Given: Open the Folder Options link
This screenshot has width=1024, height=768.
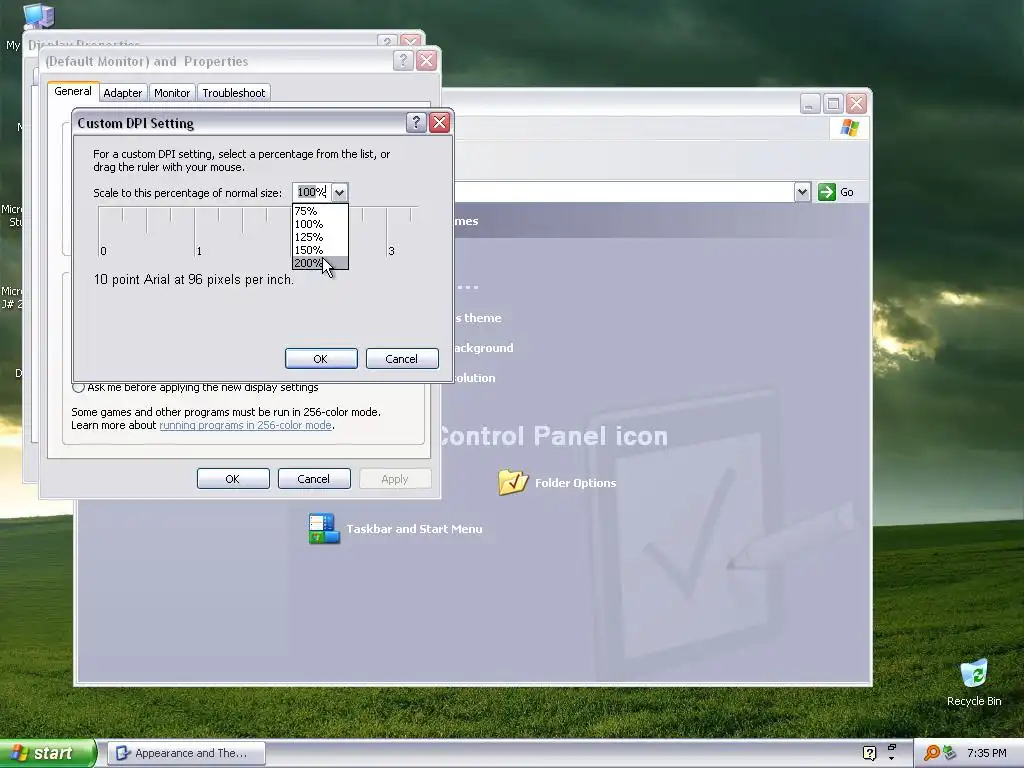Looking at the screenshot, I should (x=575, y=483).
